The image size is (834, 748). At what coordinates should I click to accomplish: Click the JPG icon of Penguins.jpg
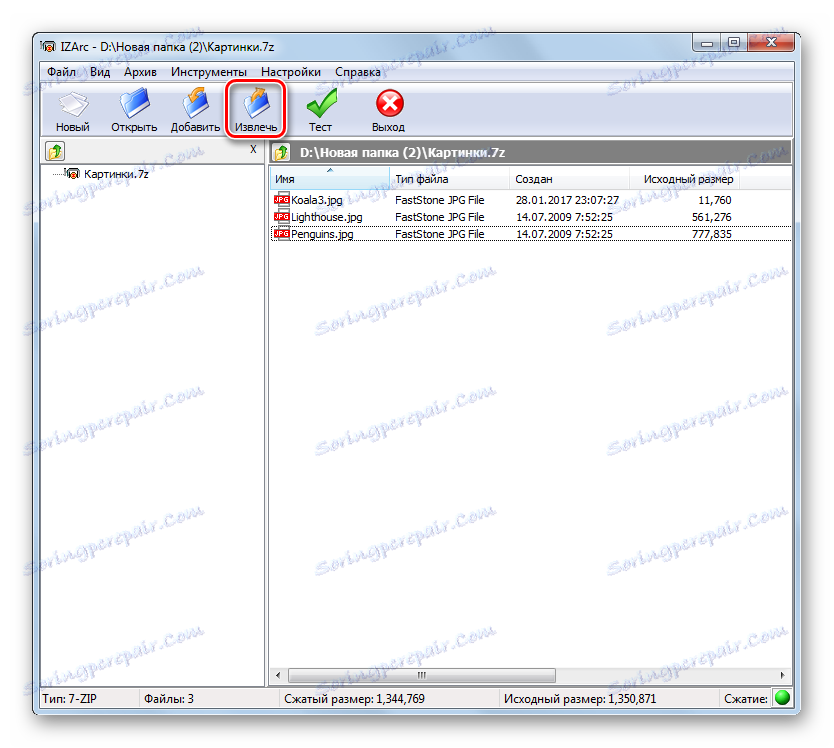click(x=281, y=234)
